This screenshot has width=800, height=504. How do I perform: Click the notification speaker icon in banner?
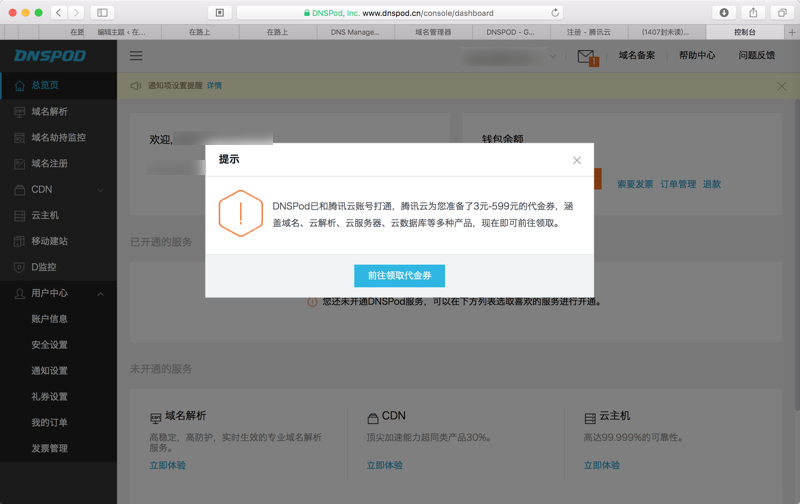click(x=135, y=86)
